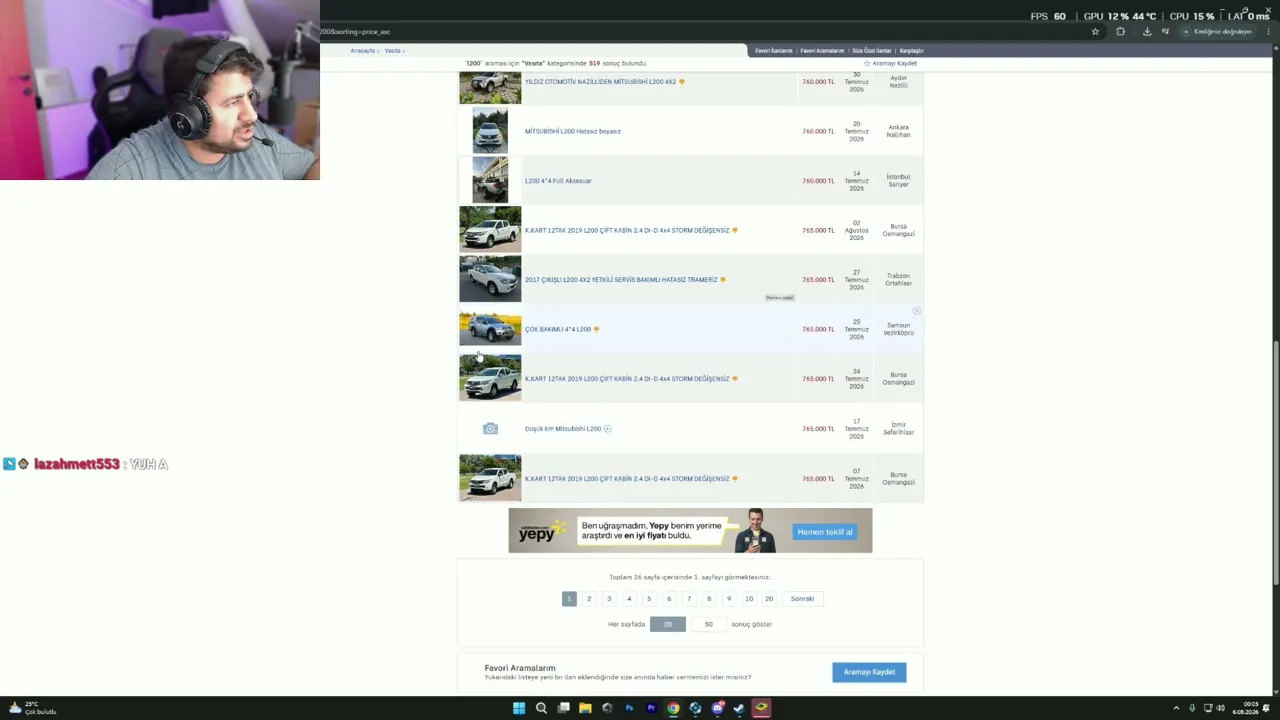This screenshot has width=1280, height=720.
Task: Open ÇOK BAKIMLI 4*4 L200 listing
Action: click(x=558, y=329)
